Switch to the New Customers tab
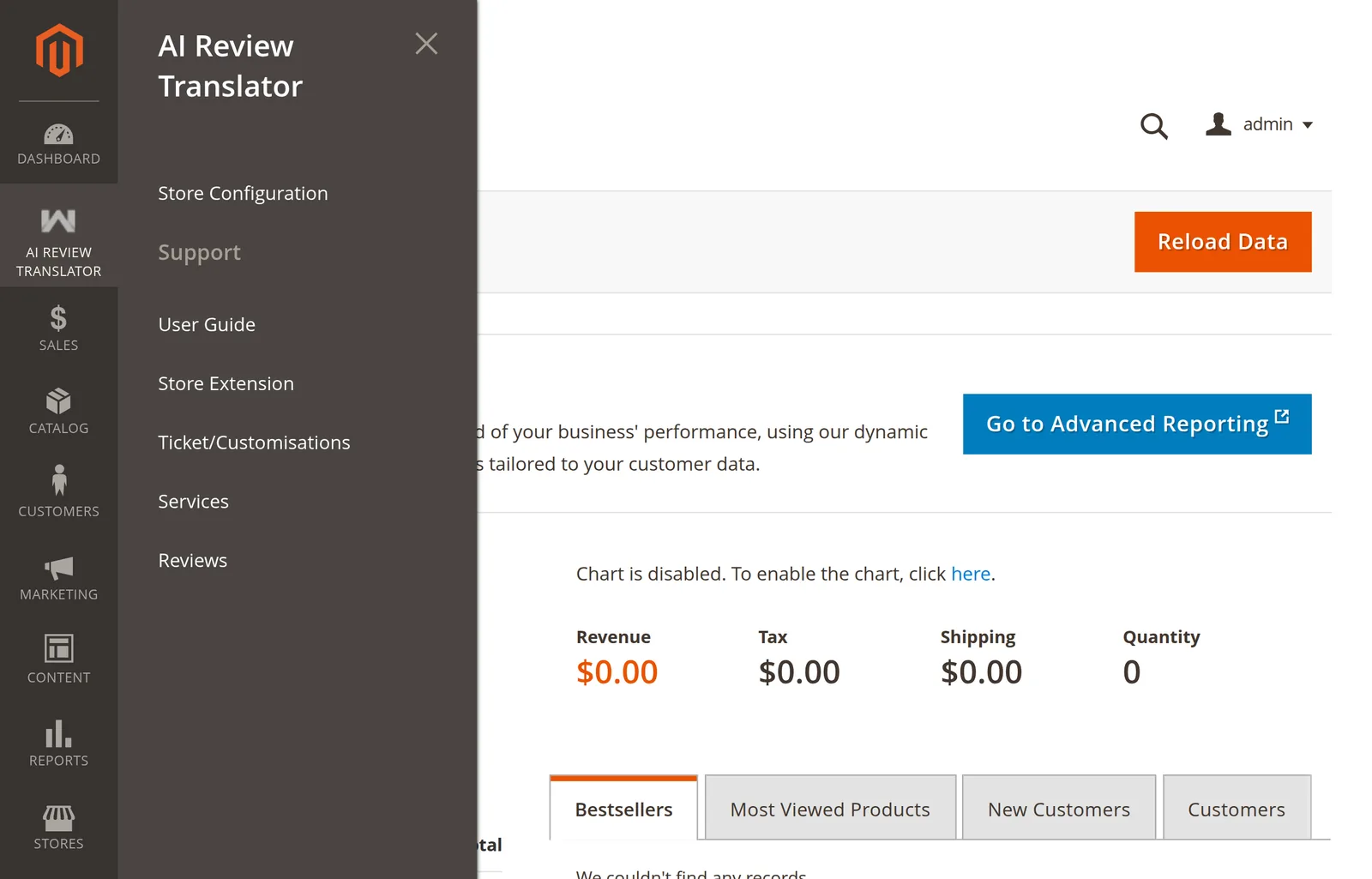 coord(1059,808)
